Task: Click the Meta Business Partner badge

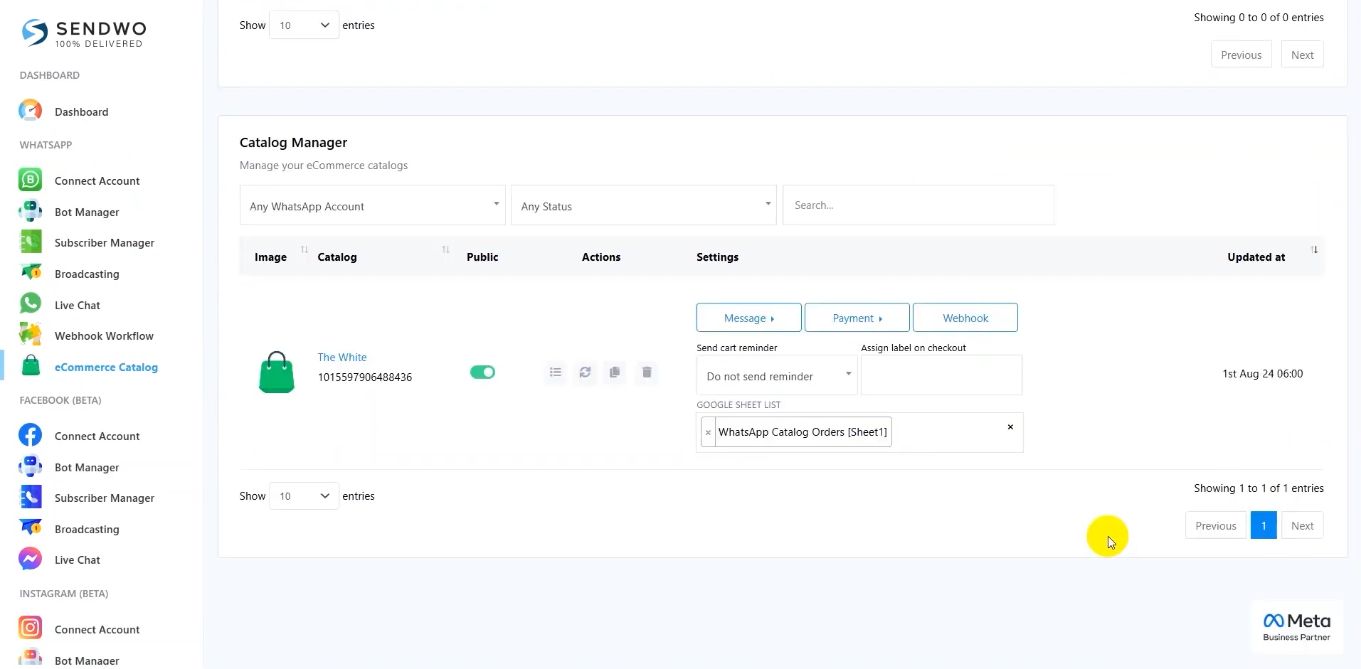Action: pos(1296,627)
